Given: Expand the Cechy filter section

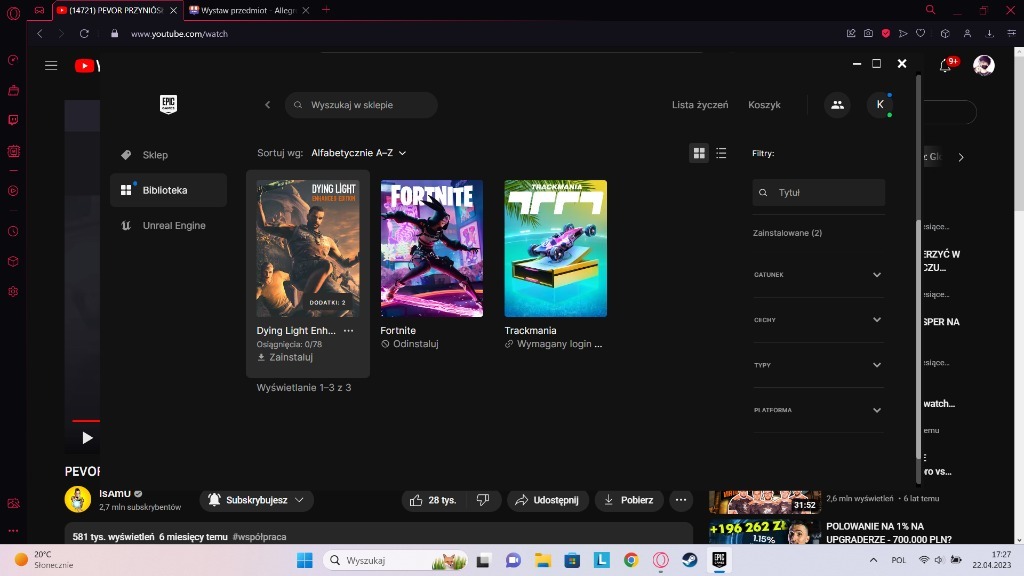Looking at the screenshot, I should click(x=818, y=319).
